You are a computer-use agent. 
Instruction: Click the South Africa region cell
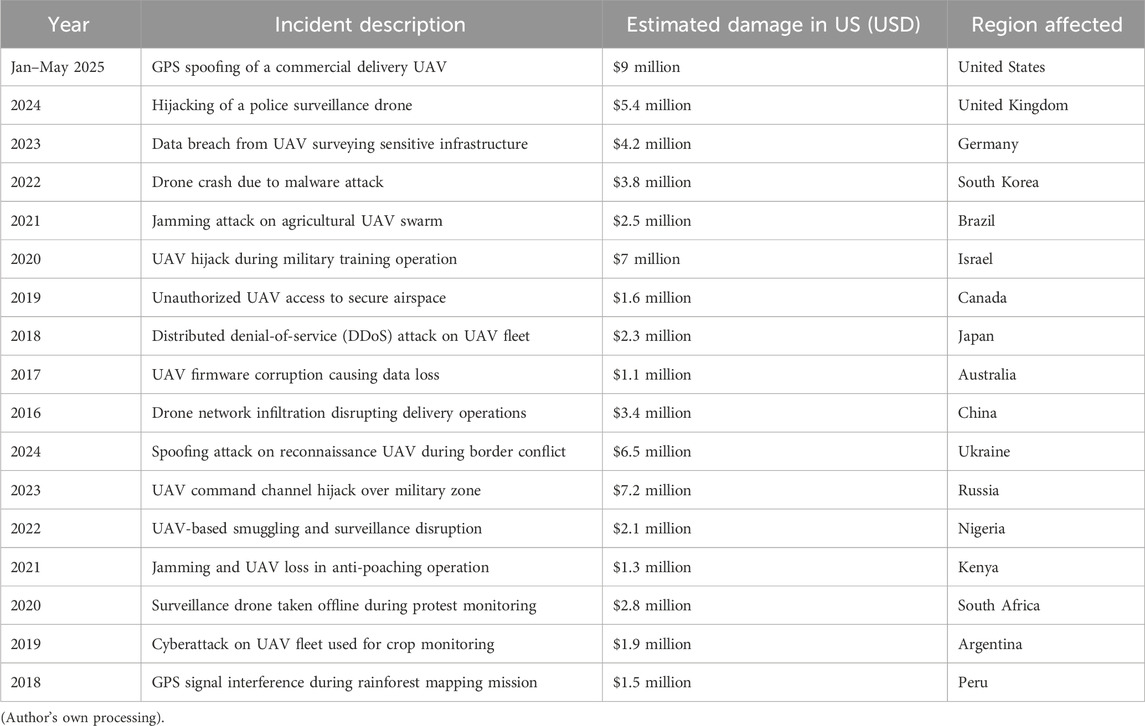coord(998,606)
